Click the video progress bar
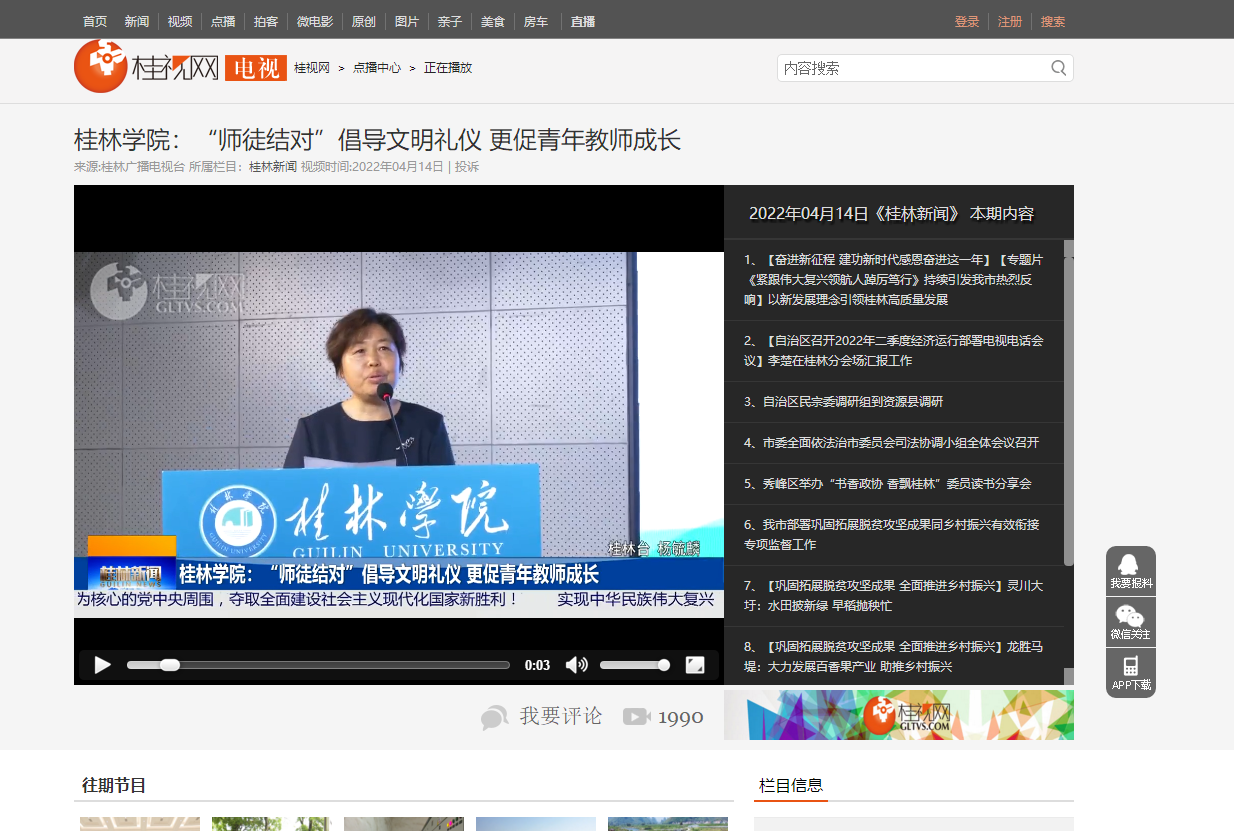 [x=318, y=665]
